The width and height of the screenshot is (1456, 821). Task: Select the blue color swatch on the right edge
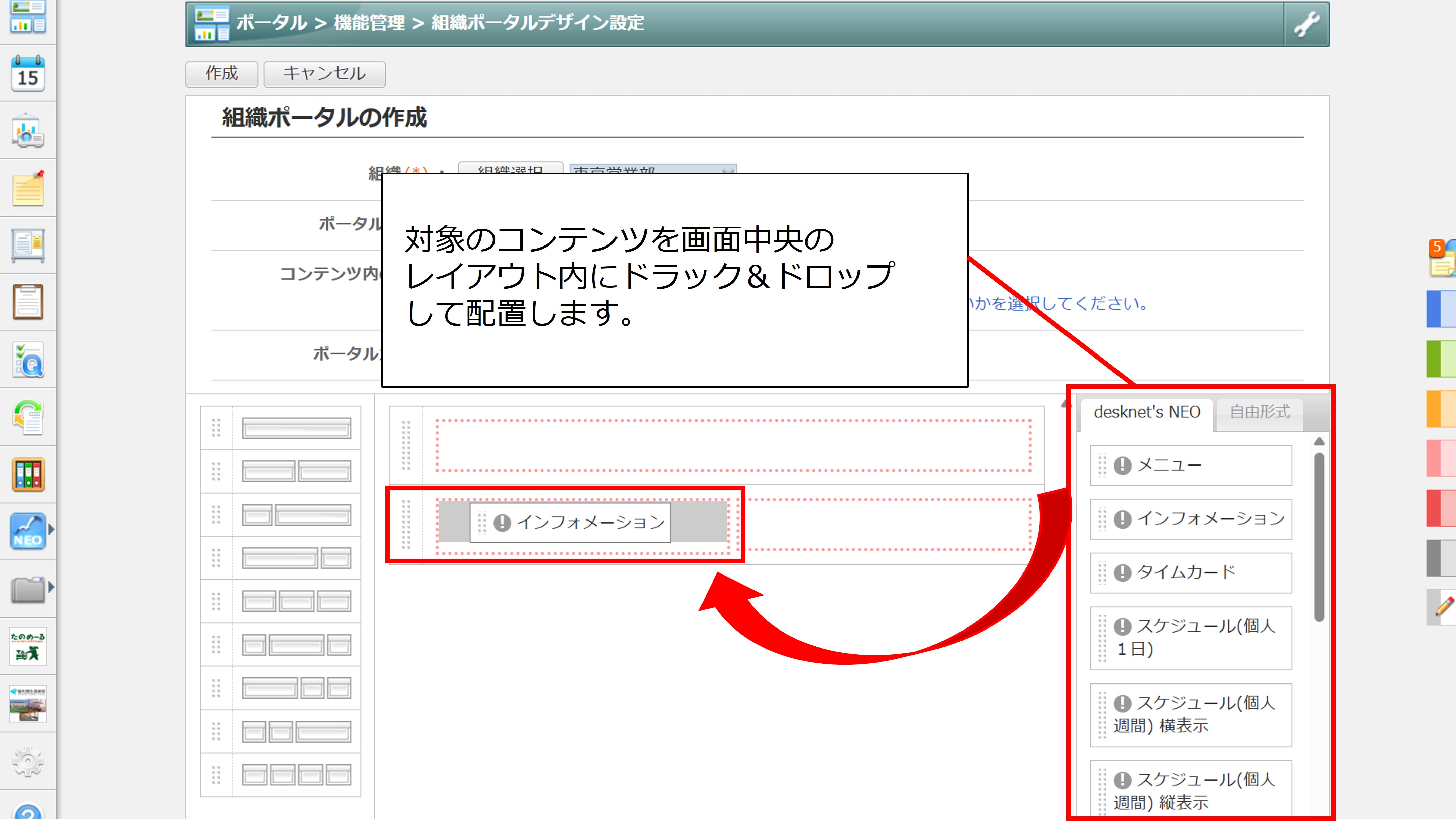pyautogui.click(x=1441, y=309)
